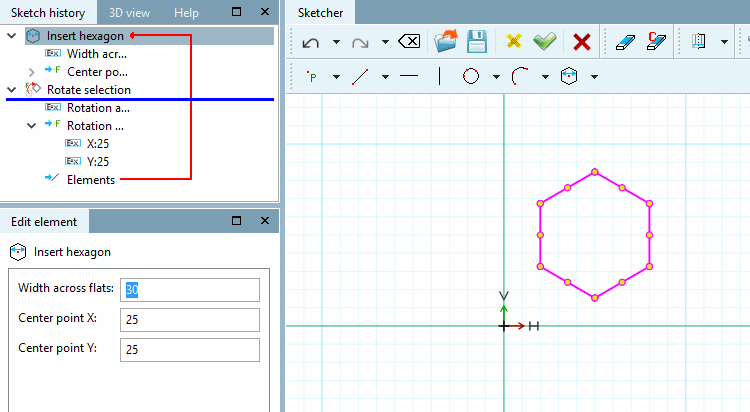Click the Center point Y input field

click(x=190, y=350)
